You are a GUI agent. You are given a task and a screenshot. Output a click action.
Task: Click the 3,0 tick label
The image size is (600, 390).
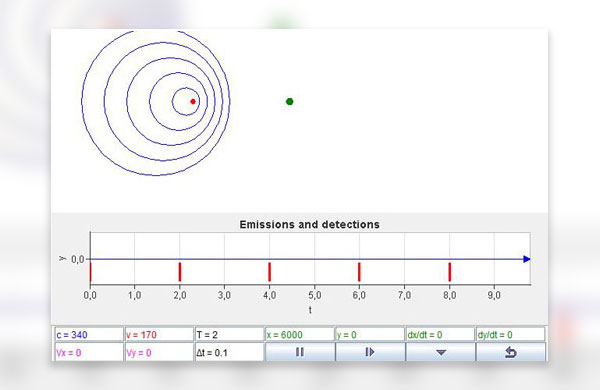[x=224, y=295]
